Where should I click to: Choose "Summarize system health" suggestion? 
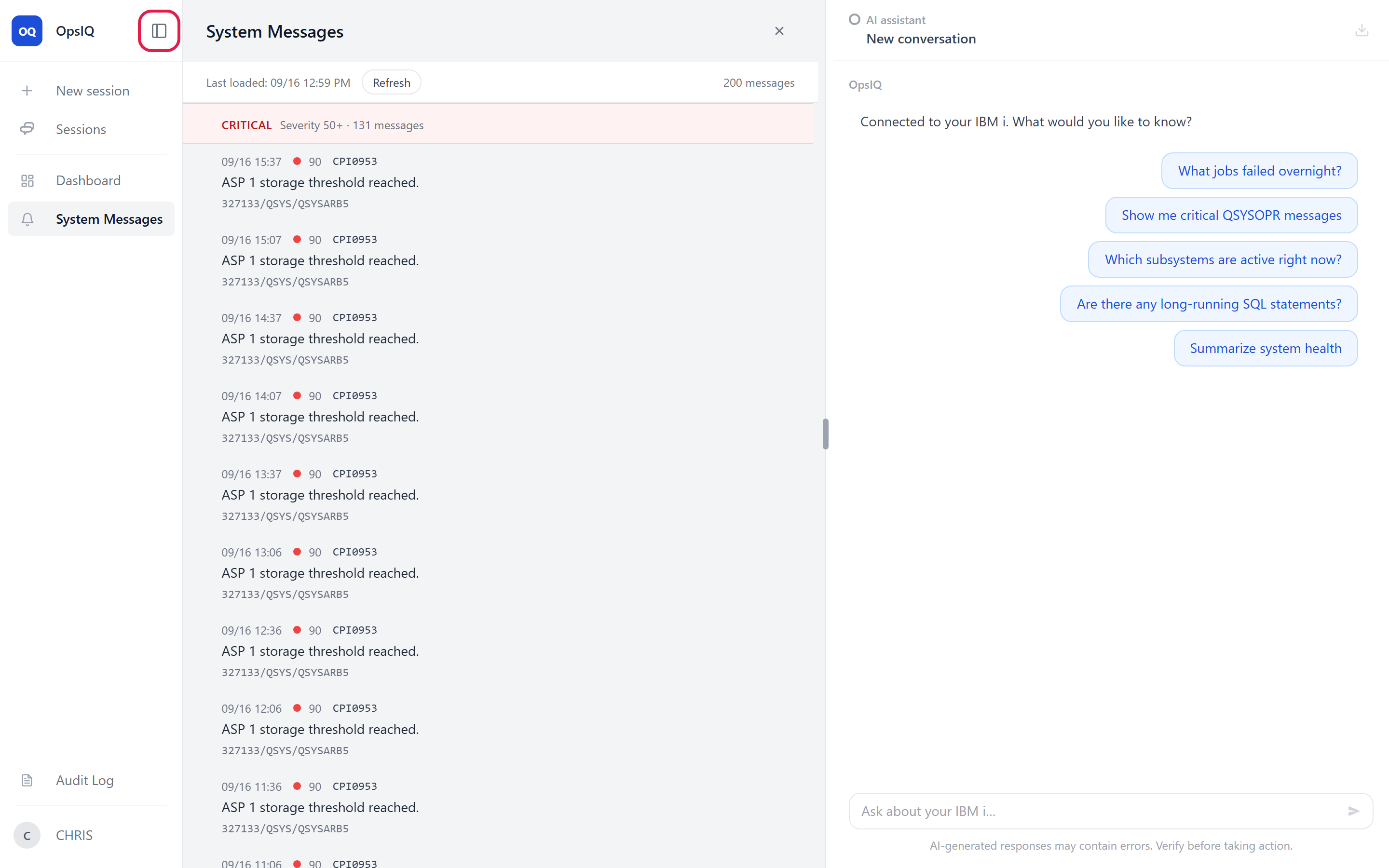coord(1266,348)
